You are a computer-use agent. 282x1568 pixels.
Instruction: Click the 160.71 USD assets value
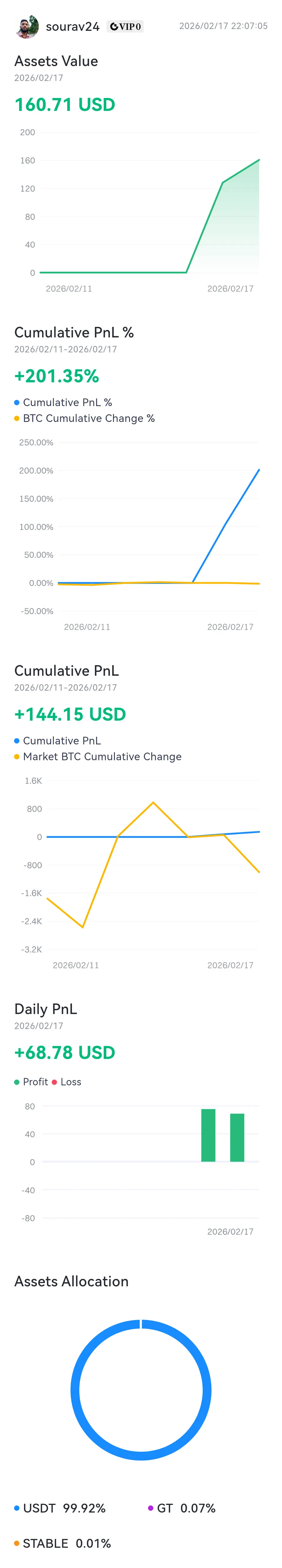65,105
